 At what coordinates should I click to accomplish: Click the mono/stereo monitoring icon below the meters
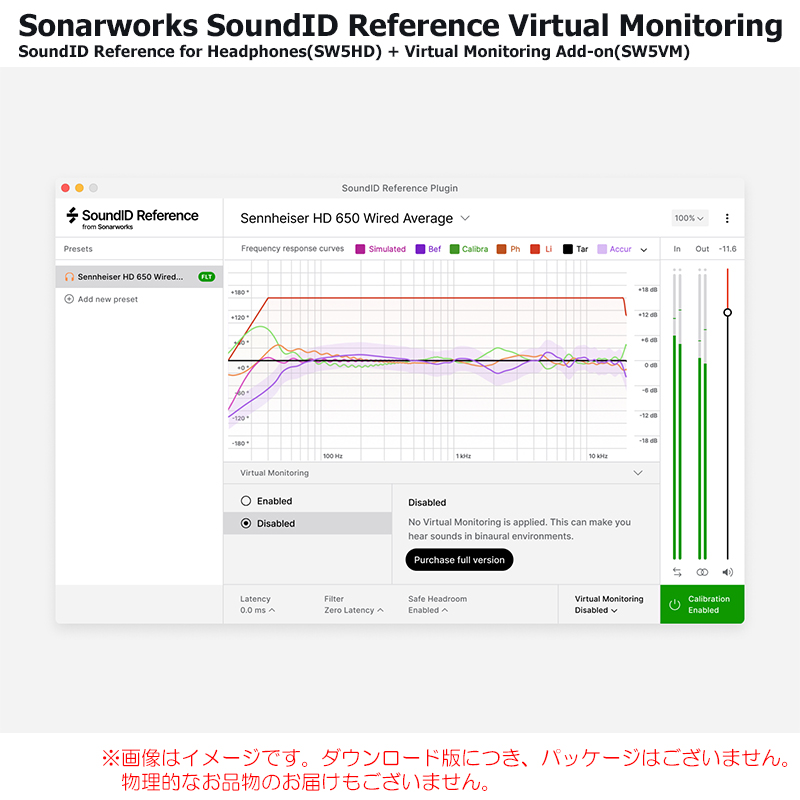(x=702, y=572)
